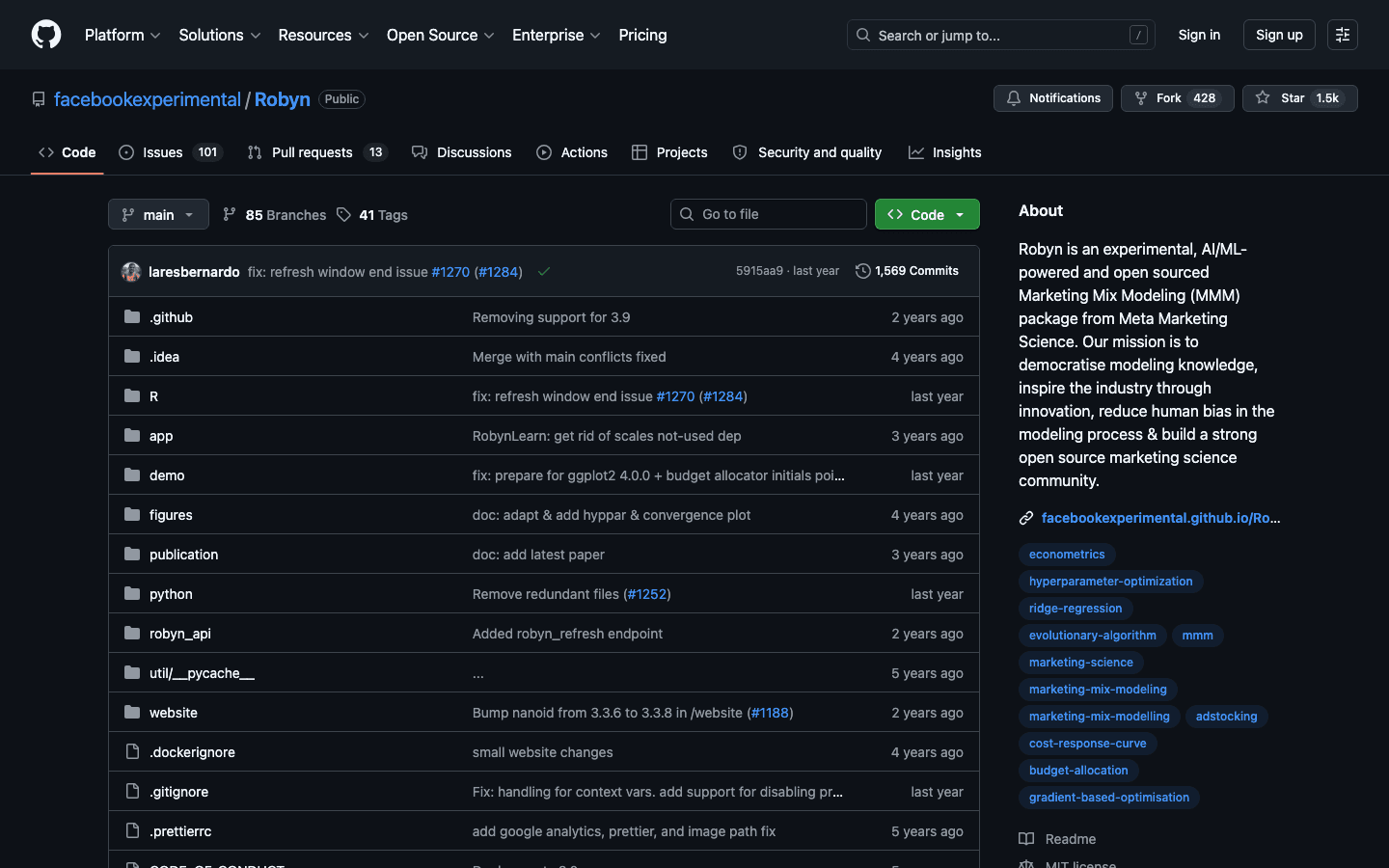Click the repository icon beside facebookexperimental
Screen dimensions: 1389x868
pyautogui.click(x=39, y=99)
